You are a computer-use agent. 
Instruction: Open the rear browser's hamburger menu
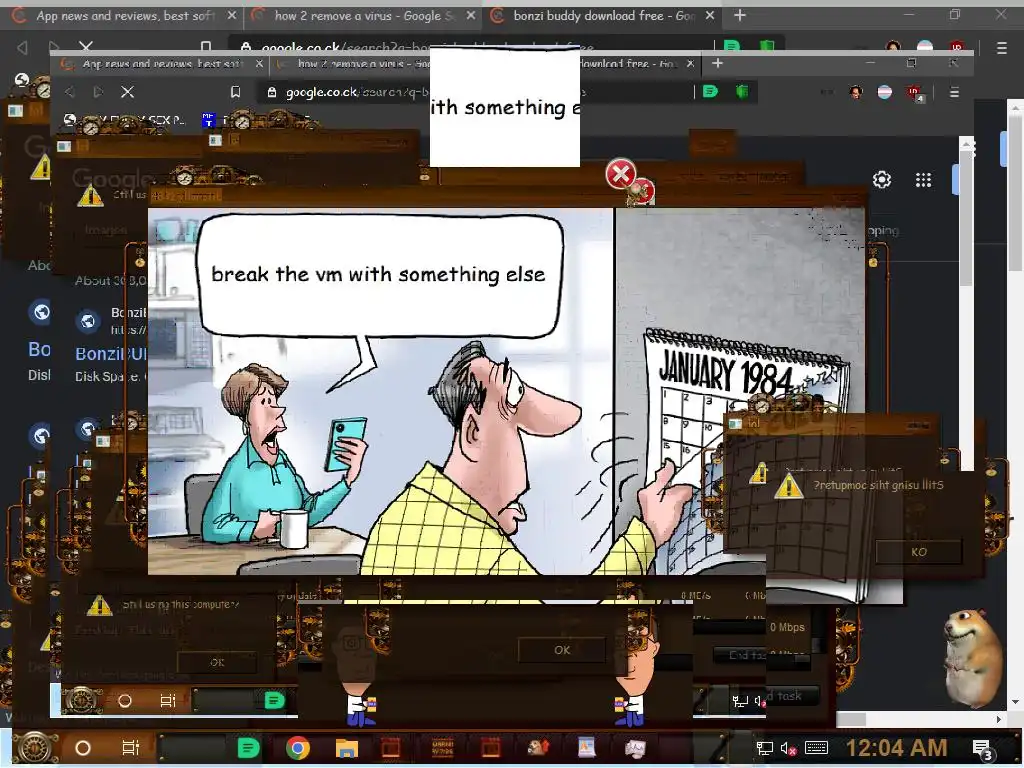click(1002, 48)
